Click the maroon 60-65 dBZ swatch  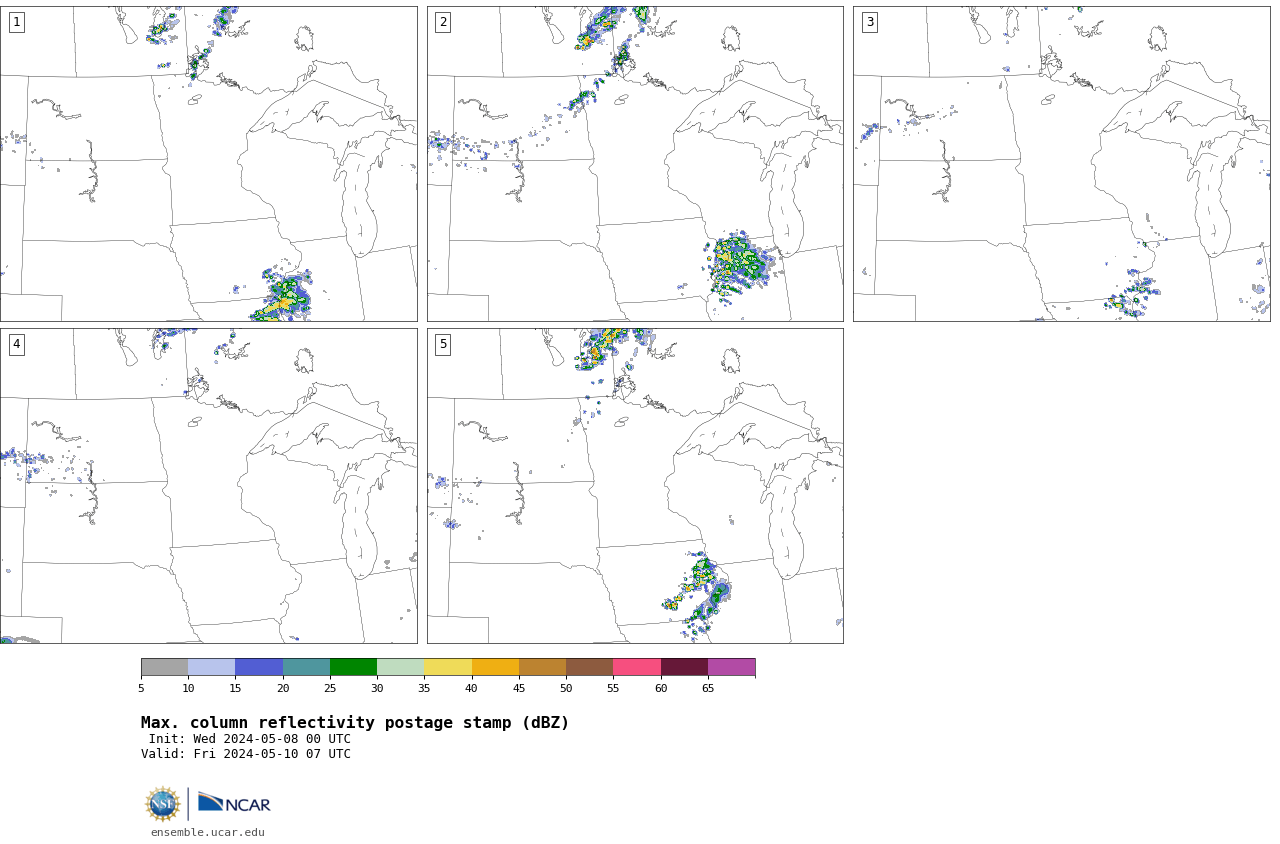pos(684,667)
